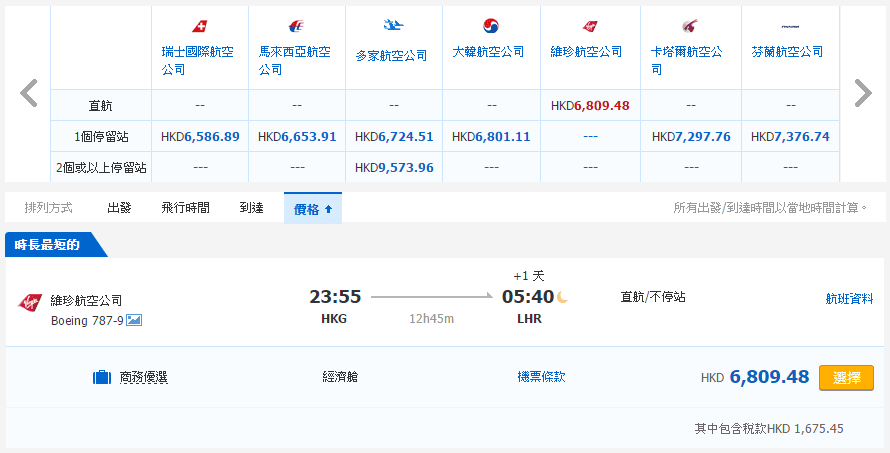This screenshot has width=890, height=453.
Task: Select Swiss one-stop fare HKD6,586.89
Action: [x=200, y=136]
